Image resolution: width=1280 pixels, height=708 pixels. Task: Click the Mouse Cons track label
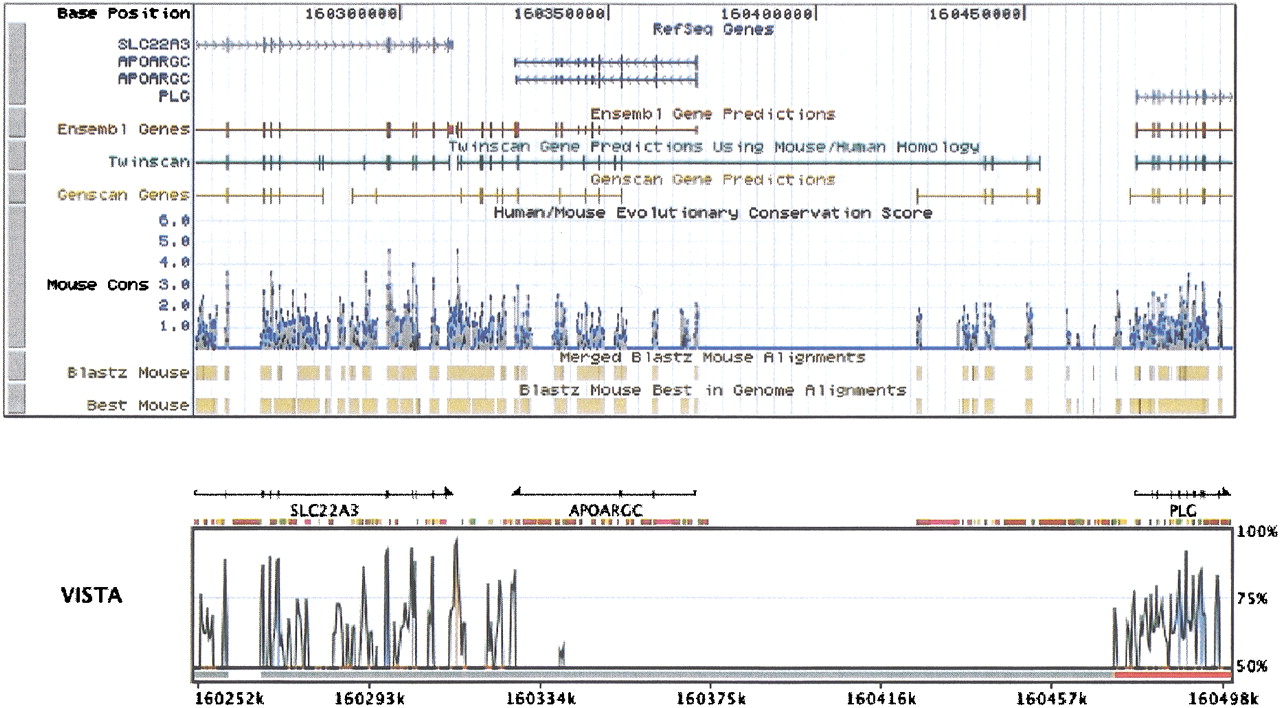coord(97,285)
